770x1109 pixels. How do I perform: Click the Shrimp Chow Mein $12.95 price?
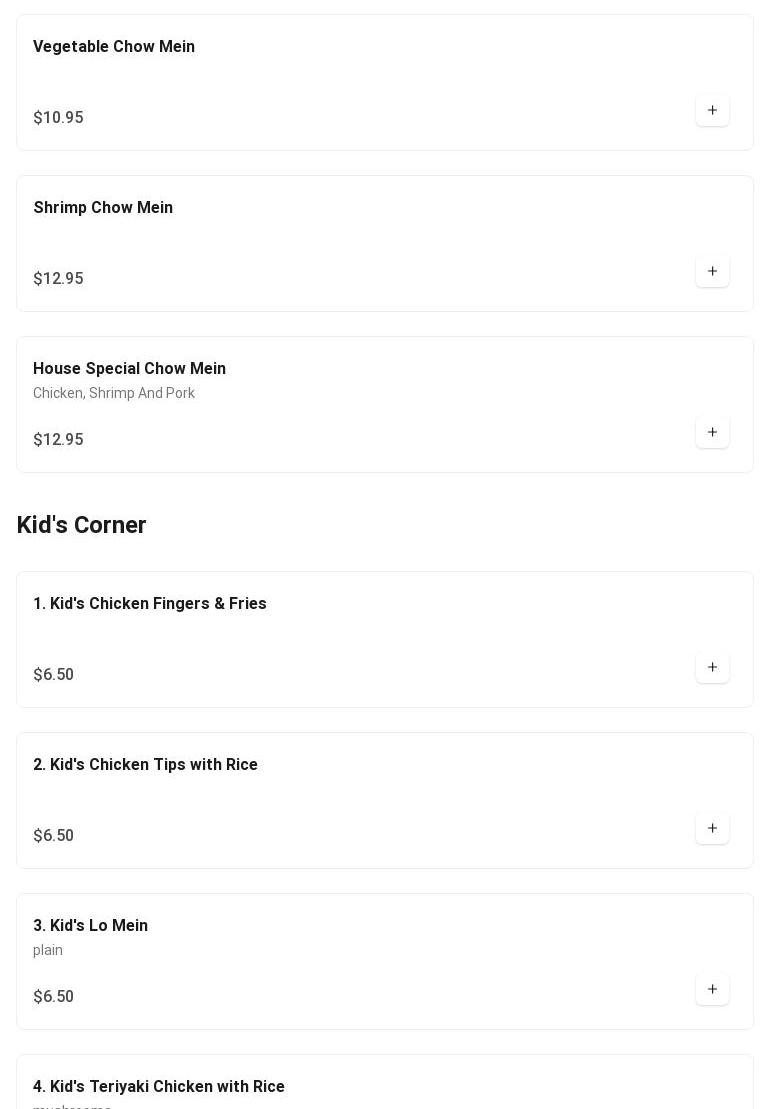coord(58,279)
